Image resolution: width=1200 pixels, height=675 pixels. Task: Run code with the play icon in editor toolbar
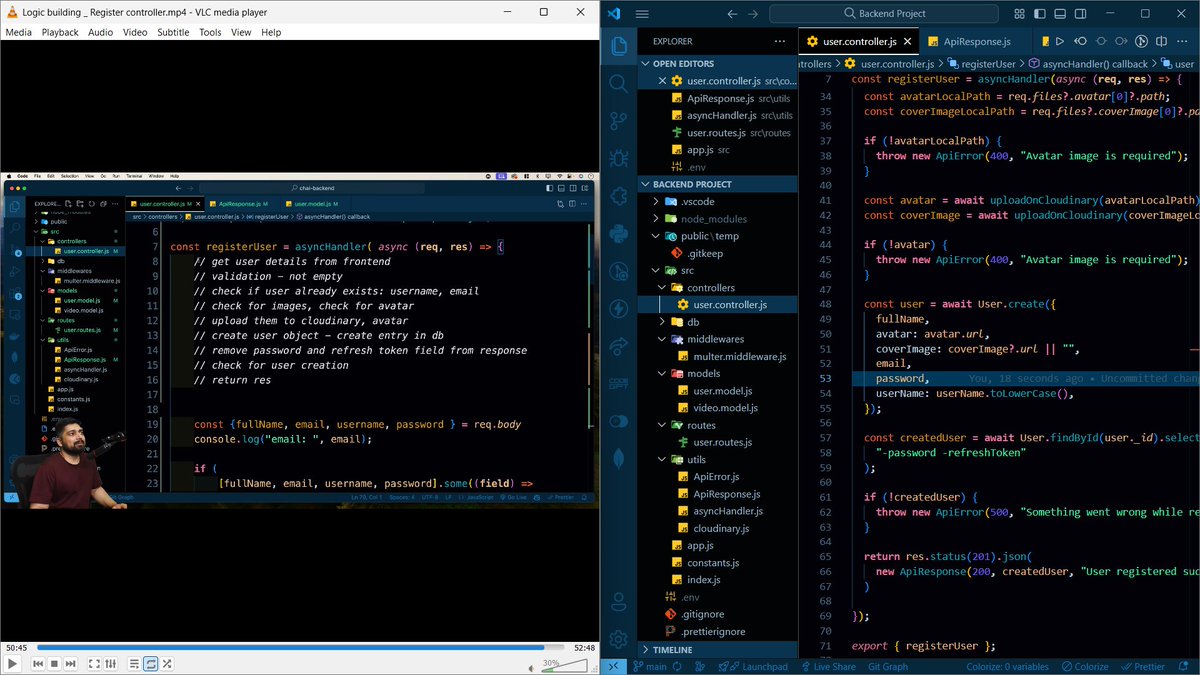[x=1059, y=41]
